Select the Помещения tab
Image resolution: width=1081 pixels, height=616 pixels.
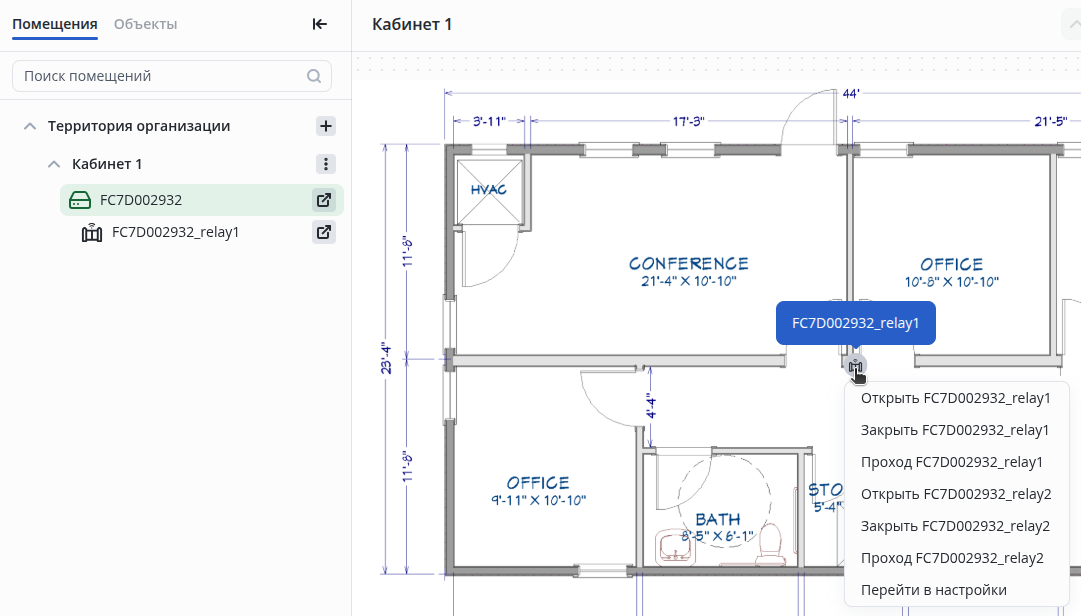[55, 24]
